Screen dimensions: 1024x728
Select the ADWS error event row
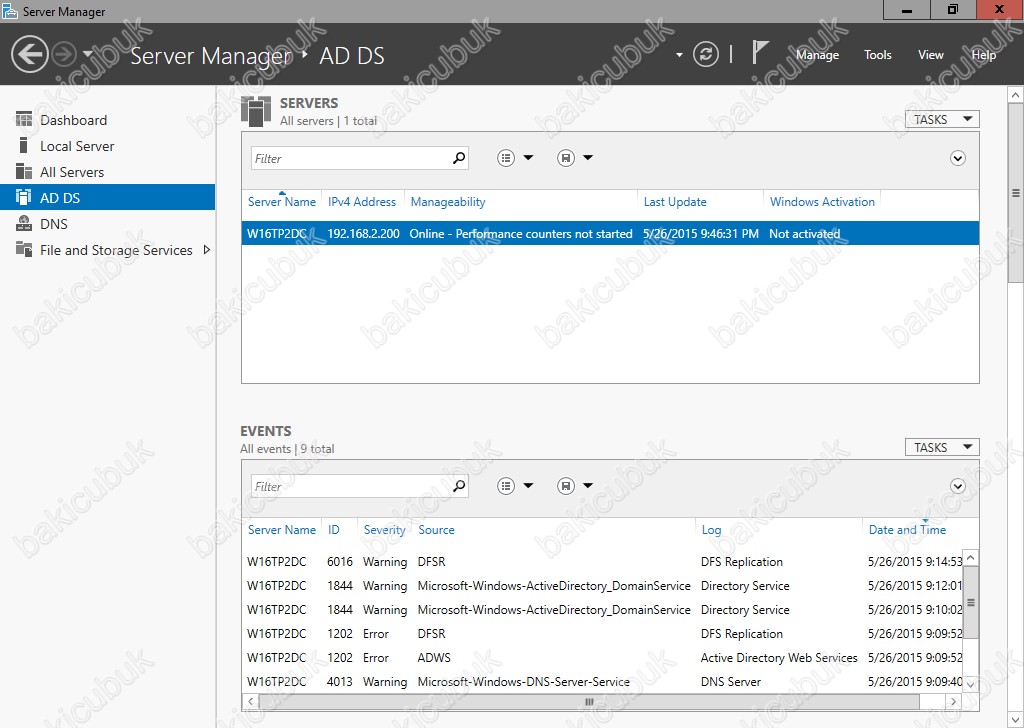[x=604, y=657]
